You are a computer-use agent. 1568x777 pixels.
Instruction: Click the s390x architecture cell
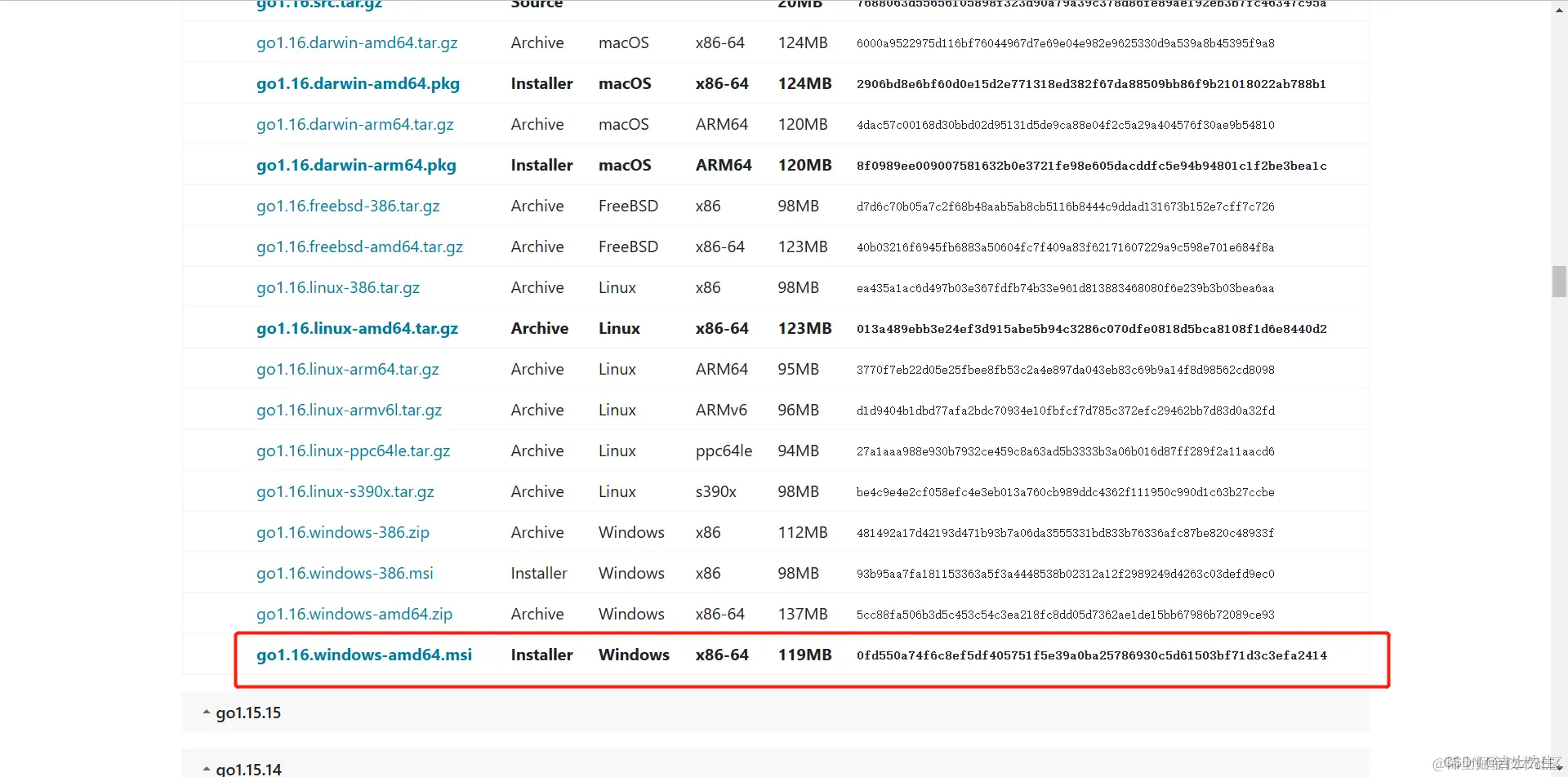[x=715, y=492]
